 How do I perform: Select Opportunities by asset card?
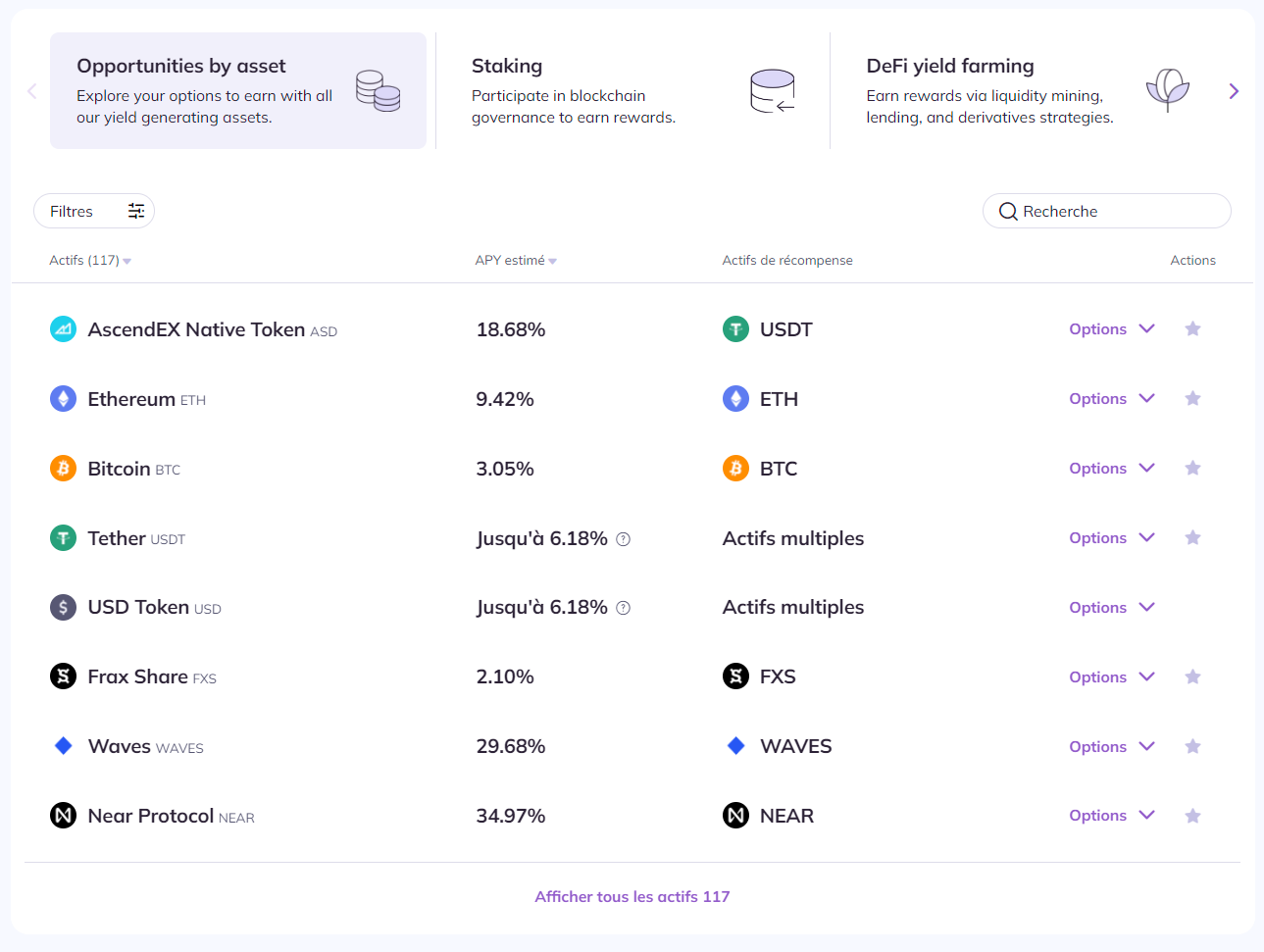(238, 90)
